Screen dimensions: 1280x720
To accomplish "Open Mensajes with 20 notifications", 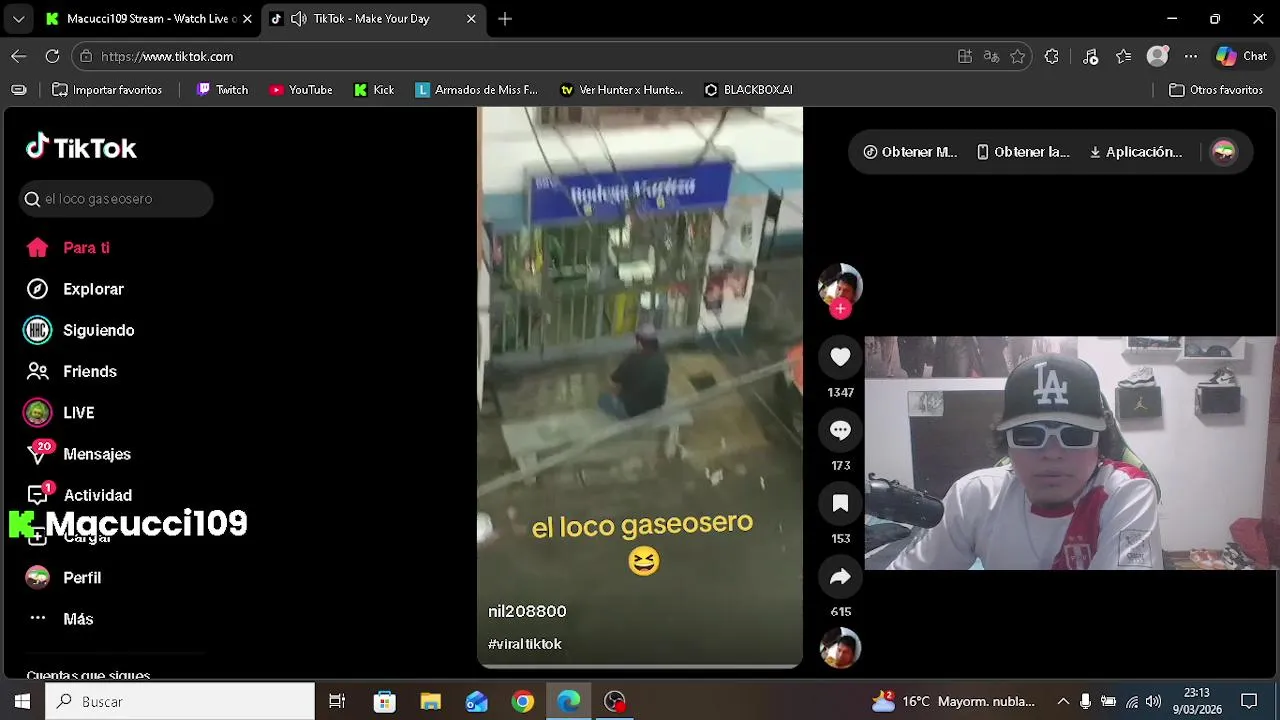I will pyautogui.click(x=78, y=454).
